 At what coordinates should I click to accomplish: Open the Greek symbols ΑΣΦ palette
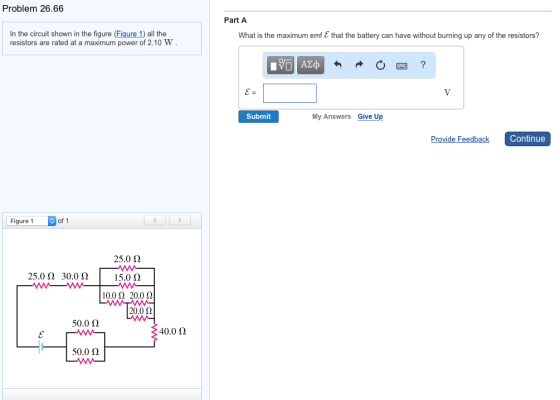pos(310,65)
